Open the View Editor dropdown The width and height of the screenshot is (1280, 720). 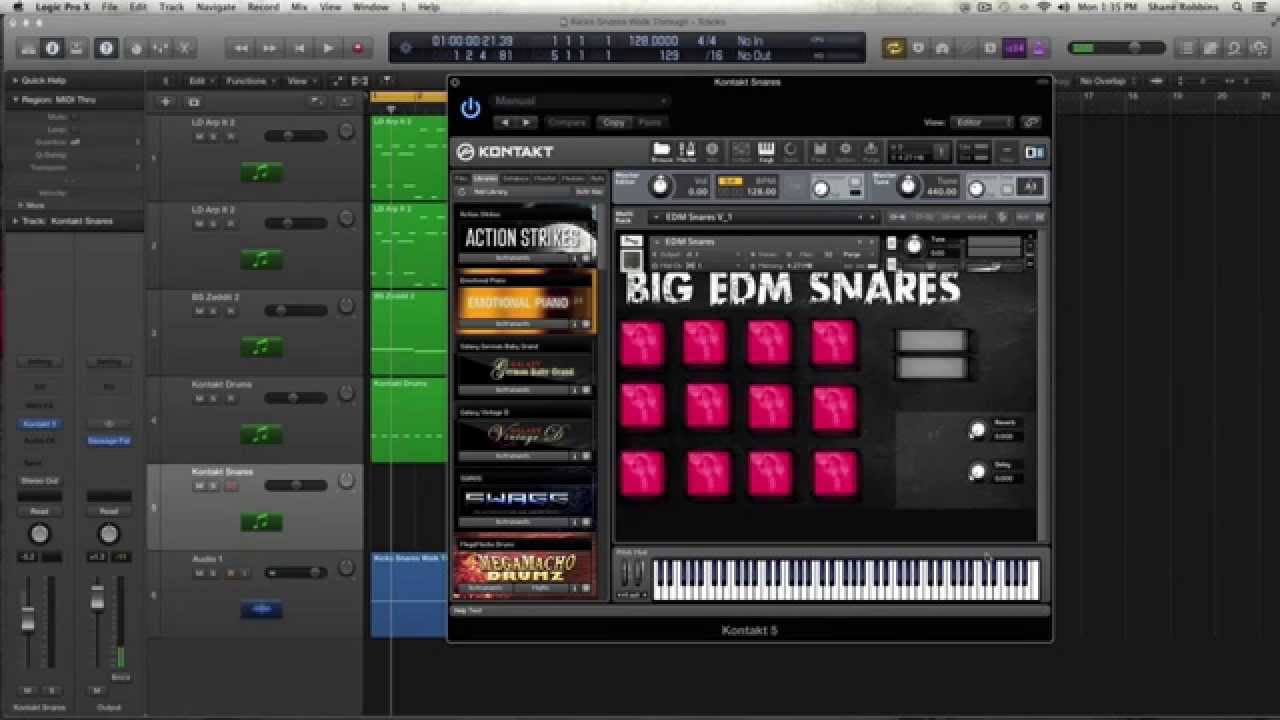981,122
